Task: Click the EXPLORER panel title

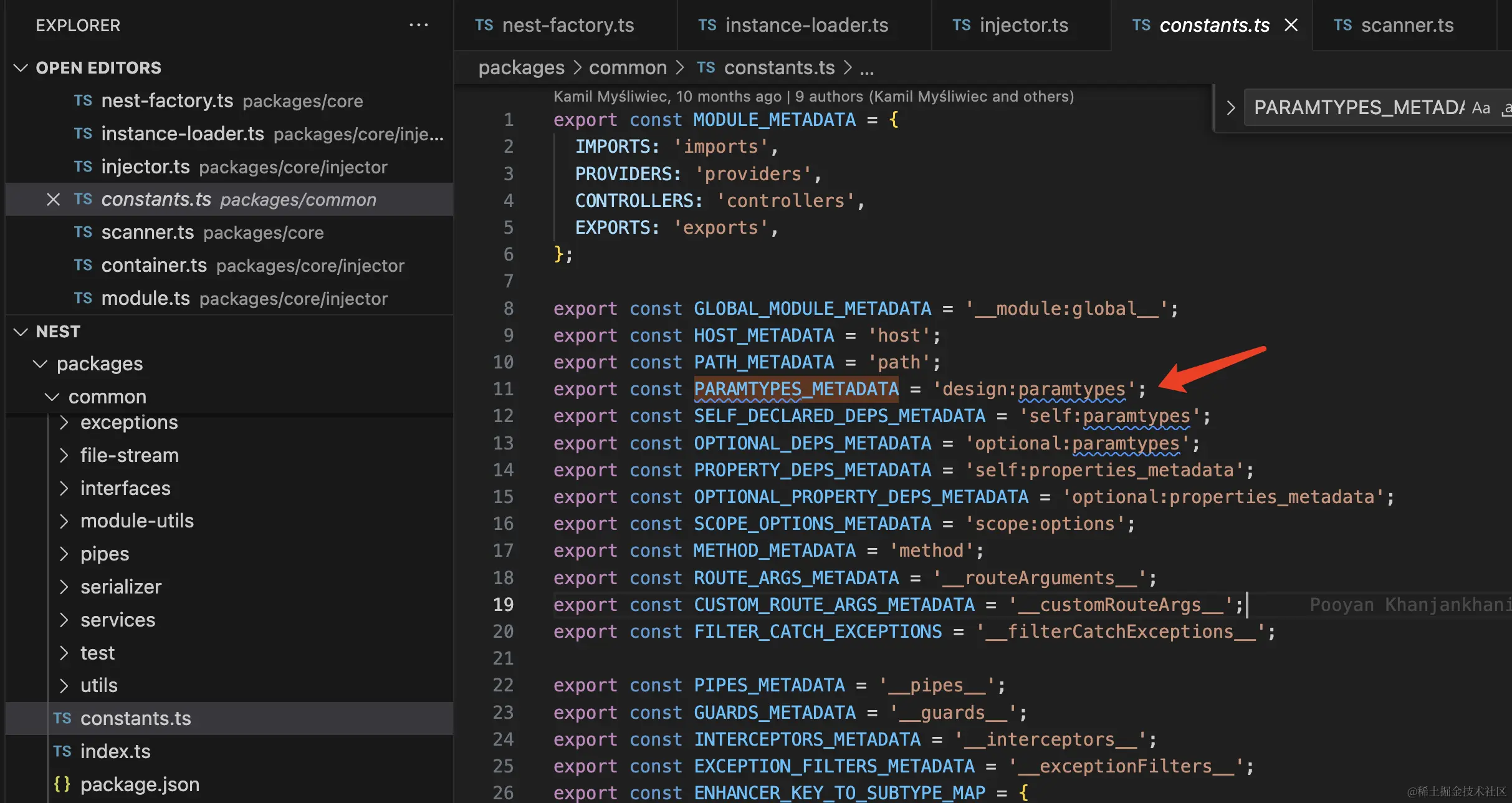Action: [78, 26]
